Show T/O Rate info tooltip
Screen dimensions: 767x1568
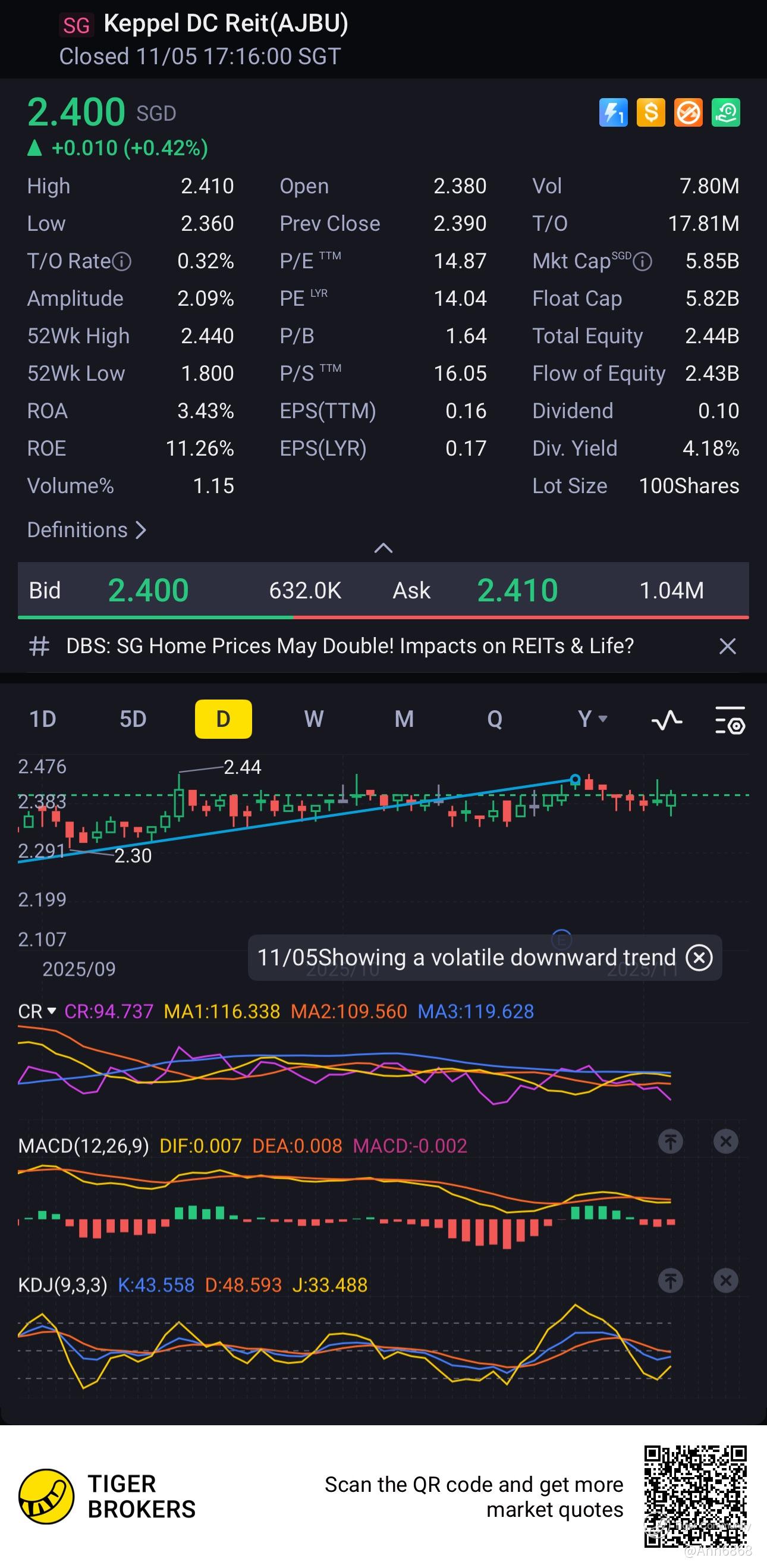122,261
